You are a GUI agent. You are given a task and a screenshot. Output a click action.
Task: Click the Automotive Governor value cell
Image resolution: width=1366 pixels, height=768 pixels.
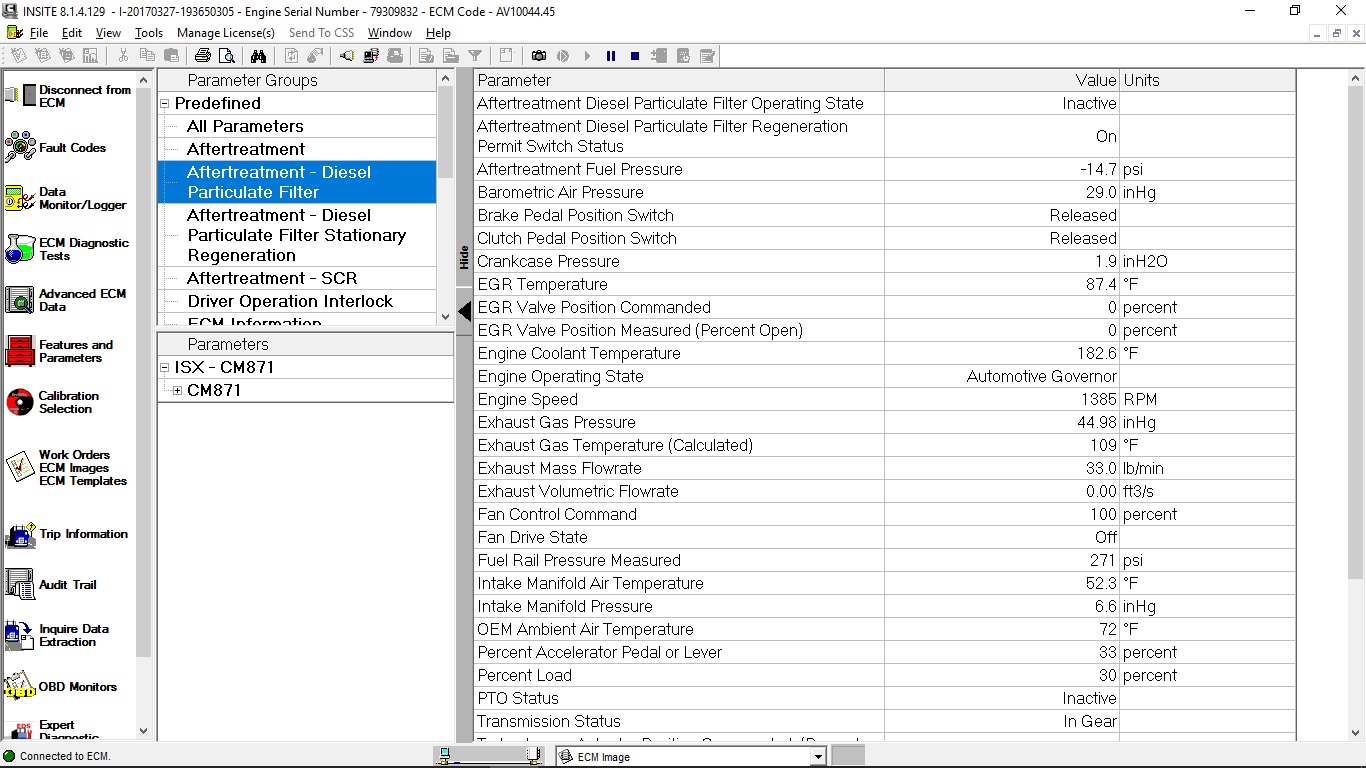tap(1001, 376)
